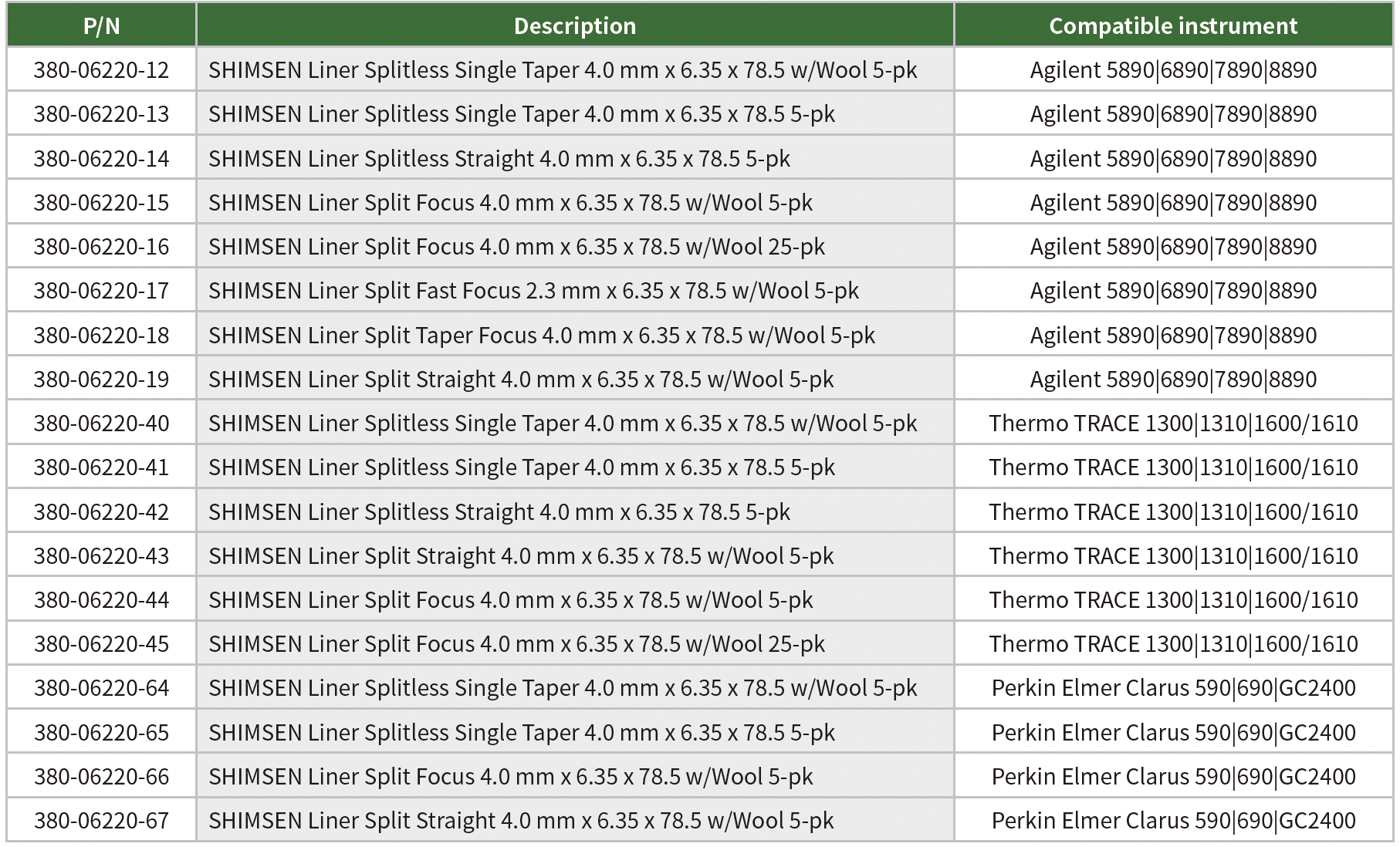The height and width of the screenshot is (847, 1400).
Task: Click description of part 380-06220-16
Action: pyautogui.click(x=516, y=247)
